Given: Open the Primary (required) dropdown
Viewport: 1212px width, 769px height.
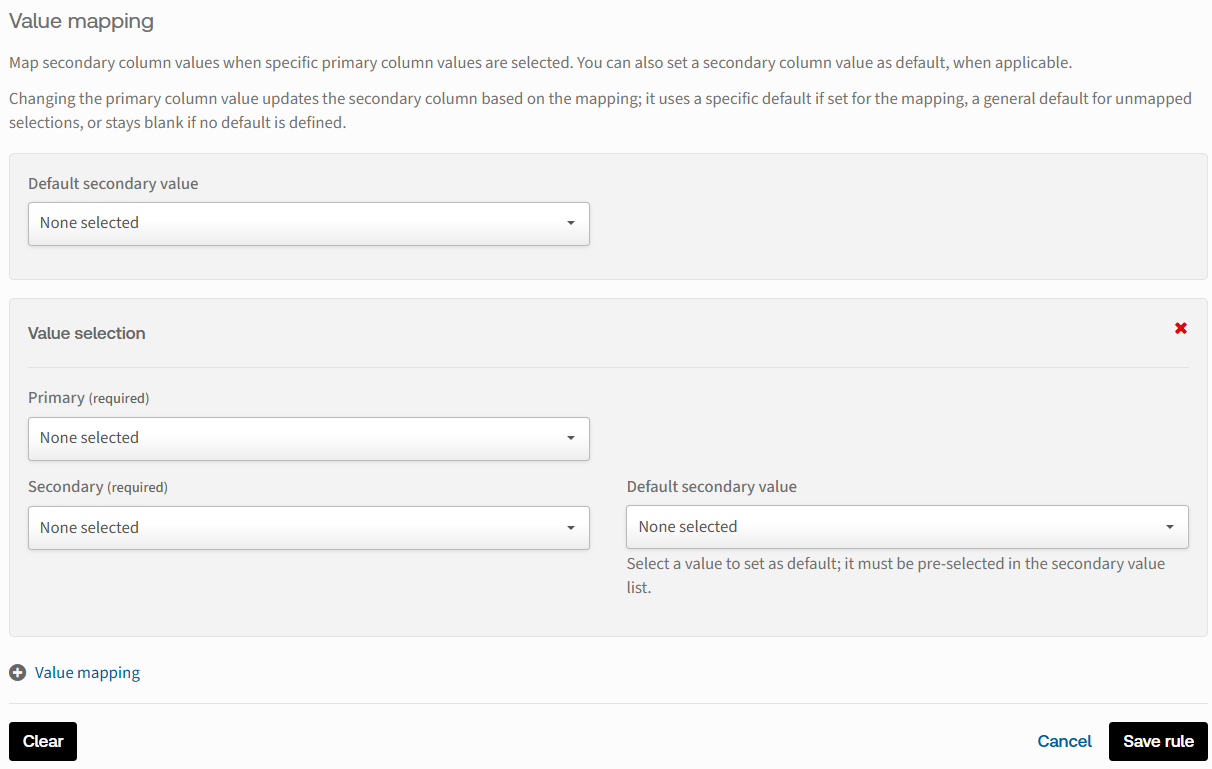Looking at the screenshot, I should tap(308, 438).
